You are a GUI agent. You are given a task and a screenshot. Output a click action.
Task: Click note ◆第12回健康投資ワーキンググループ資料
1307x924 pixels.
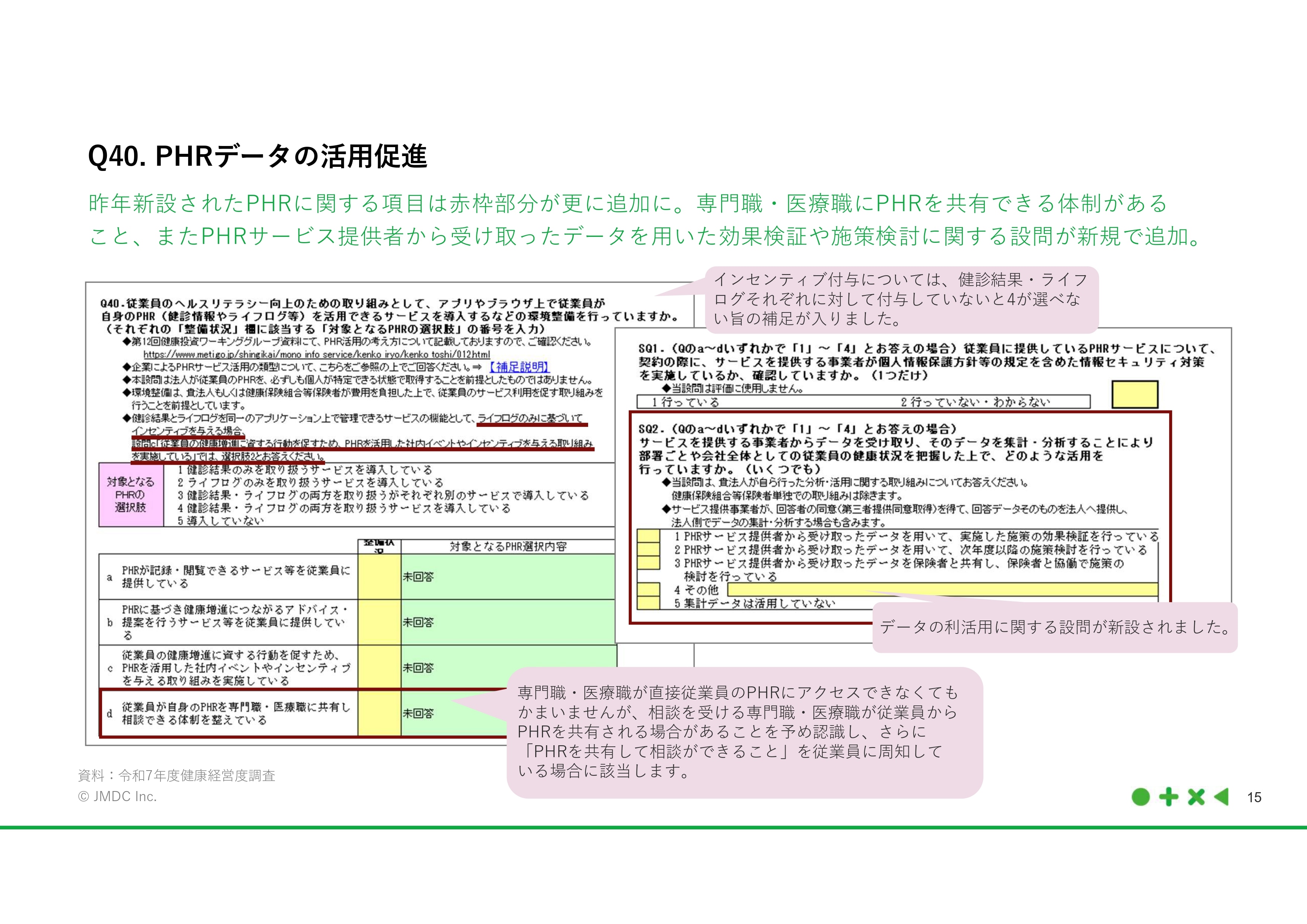click(358, 342)
